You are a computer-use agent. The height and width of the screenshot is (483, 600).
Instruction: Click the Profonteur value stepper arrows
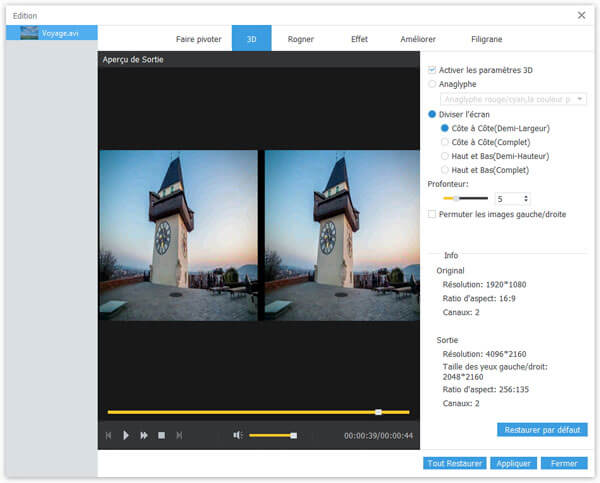(x=526, y=199)
